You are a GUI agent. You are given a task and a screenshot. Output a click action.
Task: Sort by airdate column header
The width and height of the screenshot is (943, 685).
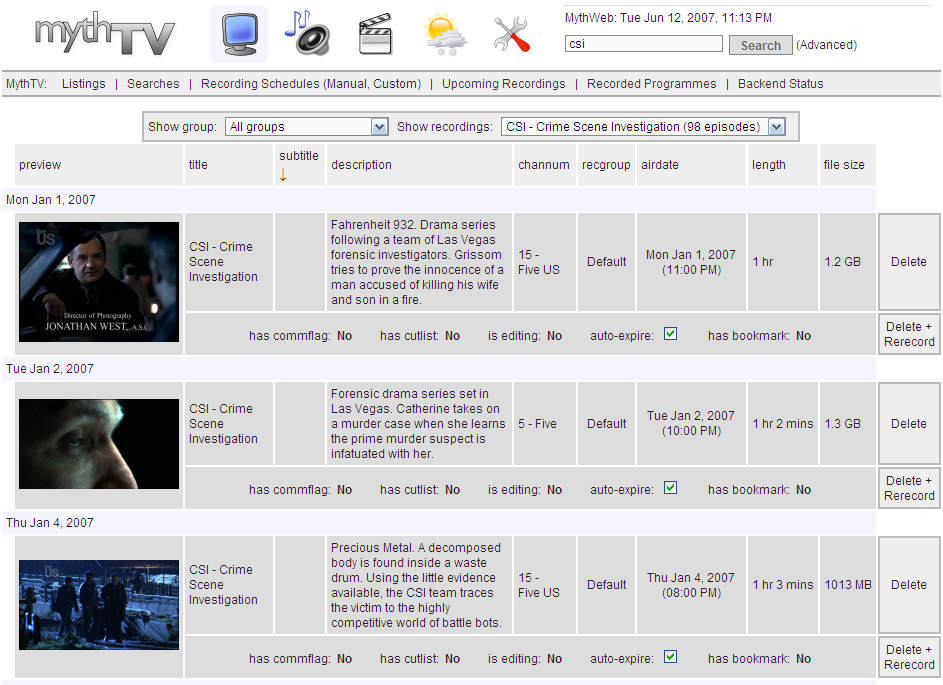(x=660, y=165)
